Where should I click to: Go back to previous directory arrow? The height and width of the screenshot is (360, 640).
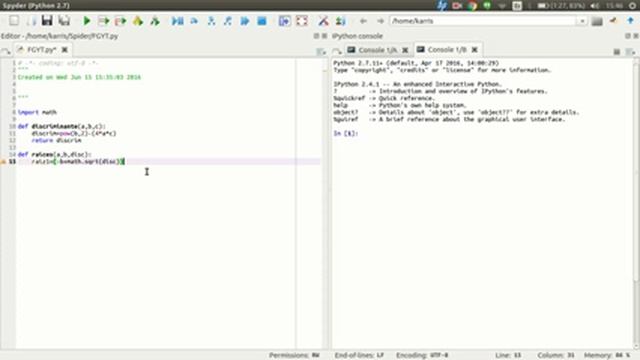pyautogui.click(x=363, y=21)
